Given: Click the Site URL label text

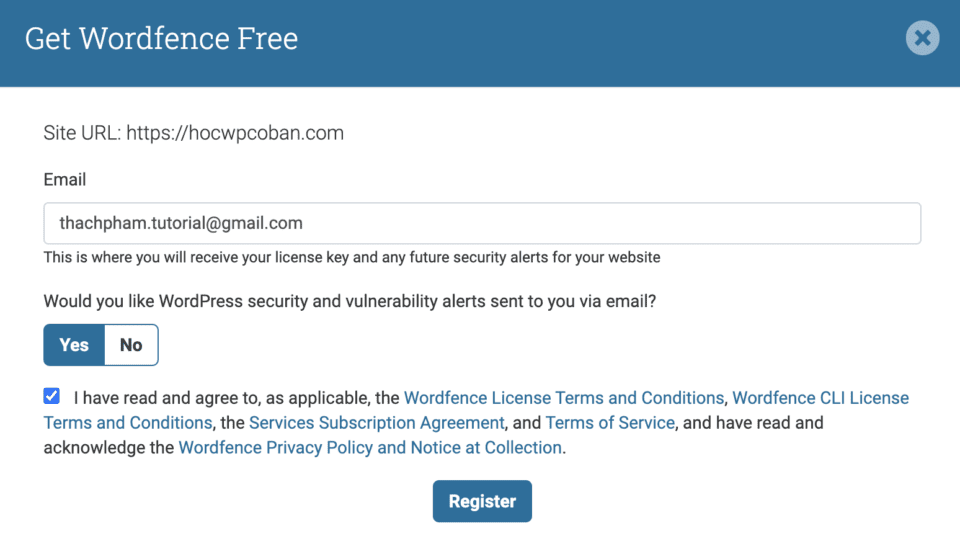Looking at the screenshot, I should tap(82, 133).
